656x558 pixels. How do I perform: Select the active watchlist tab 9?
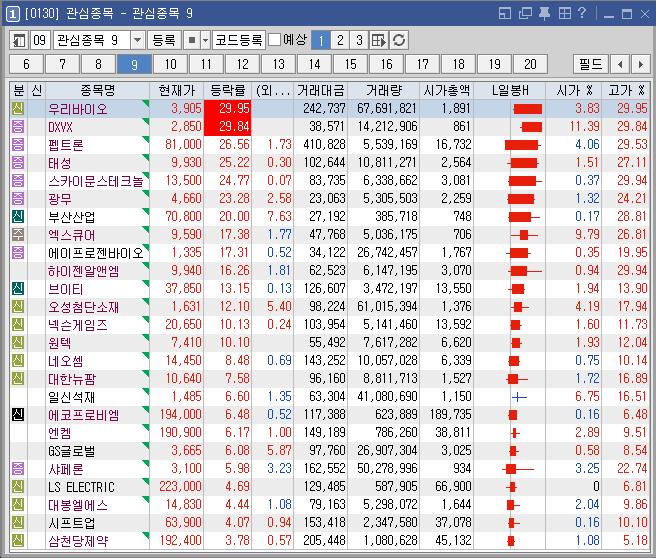point(134,64)
